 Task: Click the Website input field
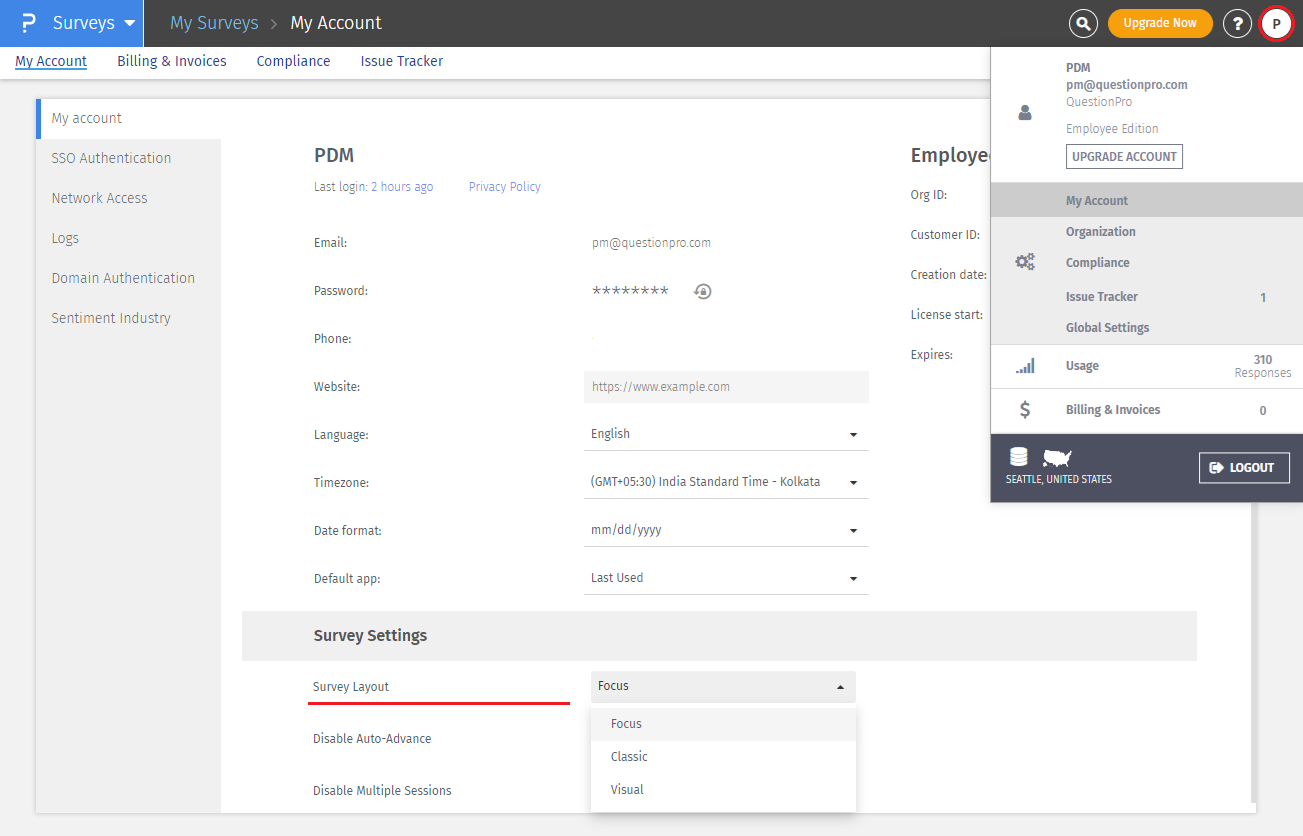tap(726, 386)
